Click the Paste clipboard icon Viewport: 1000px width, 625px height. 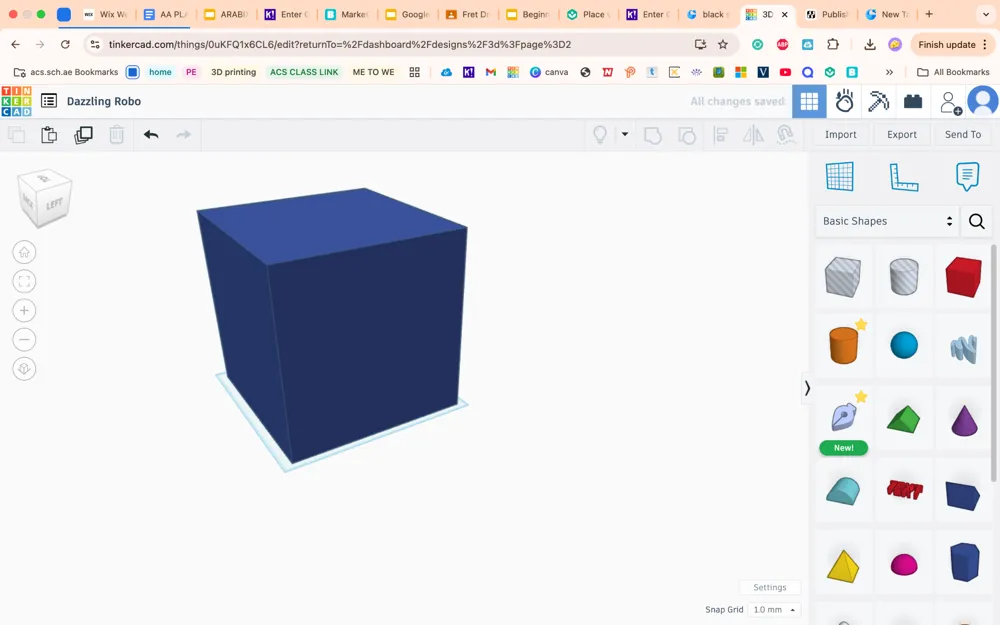(x=49, y=135)
